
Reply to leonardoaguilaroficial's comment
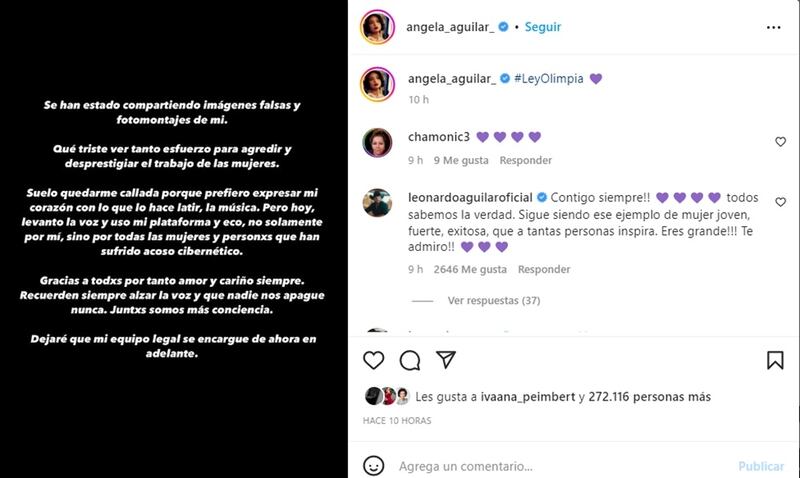[544, 269]
